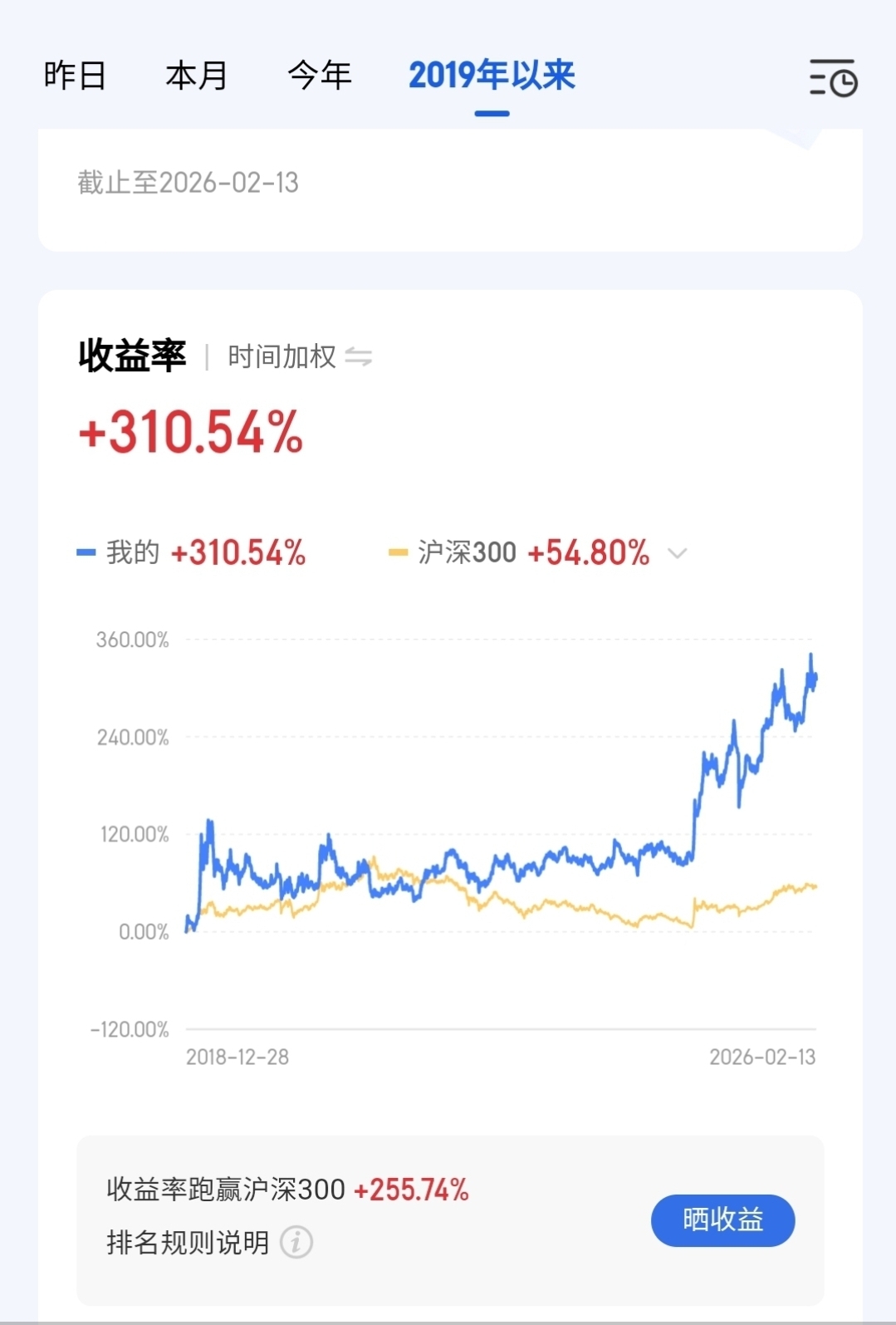Toggle the 时间加权 calculation method
Image resolution: width=896 pixels, height=1325 pixels.
click(x=282, y=357)
